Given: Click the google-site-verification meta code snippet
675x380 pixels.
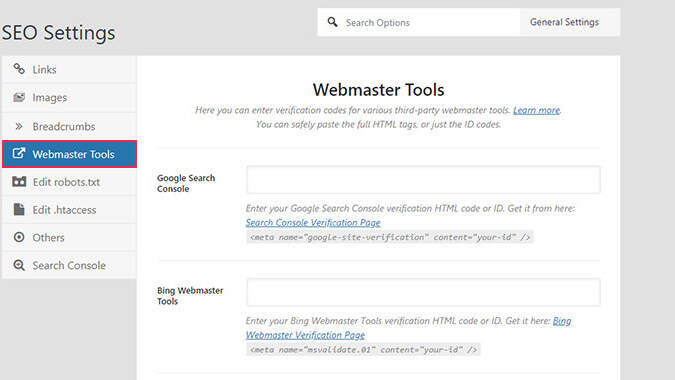Looking at the screenshot, I should (390, 237).
